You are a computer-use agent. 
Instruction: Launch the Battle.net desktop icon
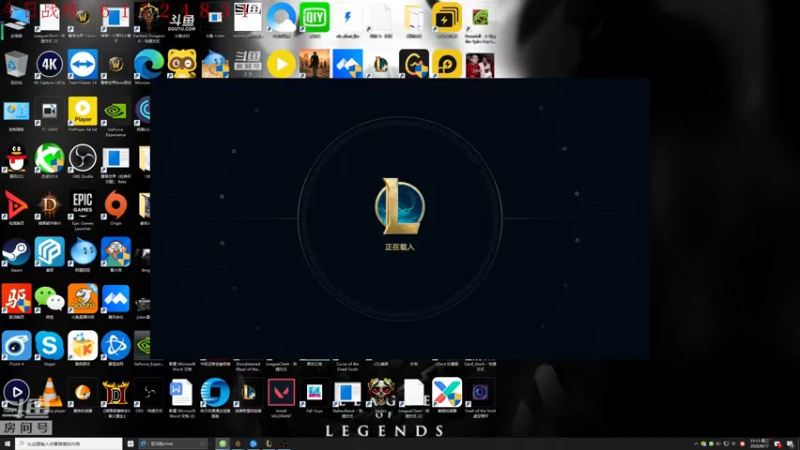(x=116, y=347)
